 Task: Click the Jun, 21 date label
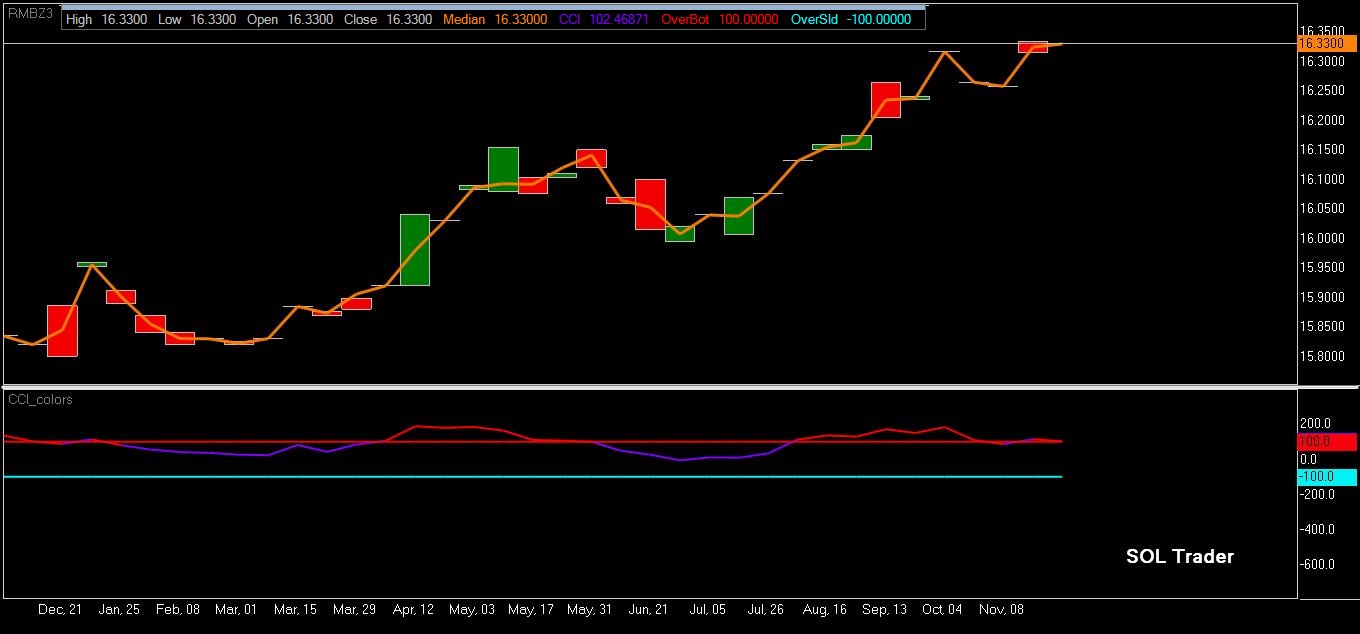[x=649, y=609]
